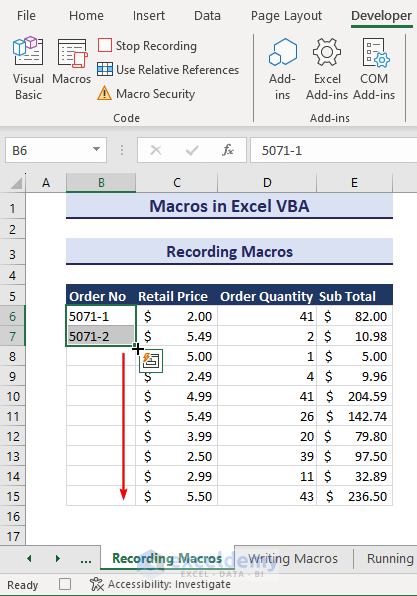Open the Macros dialog

click(72, 61)
